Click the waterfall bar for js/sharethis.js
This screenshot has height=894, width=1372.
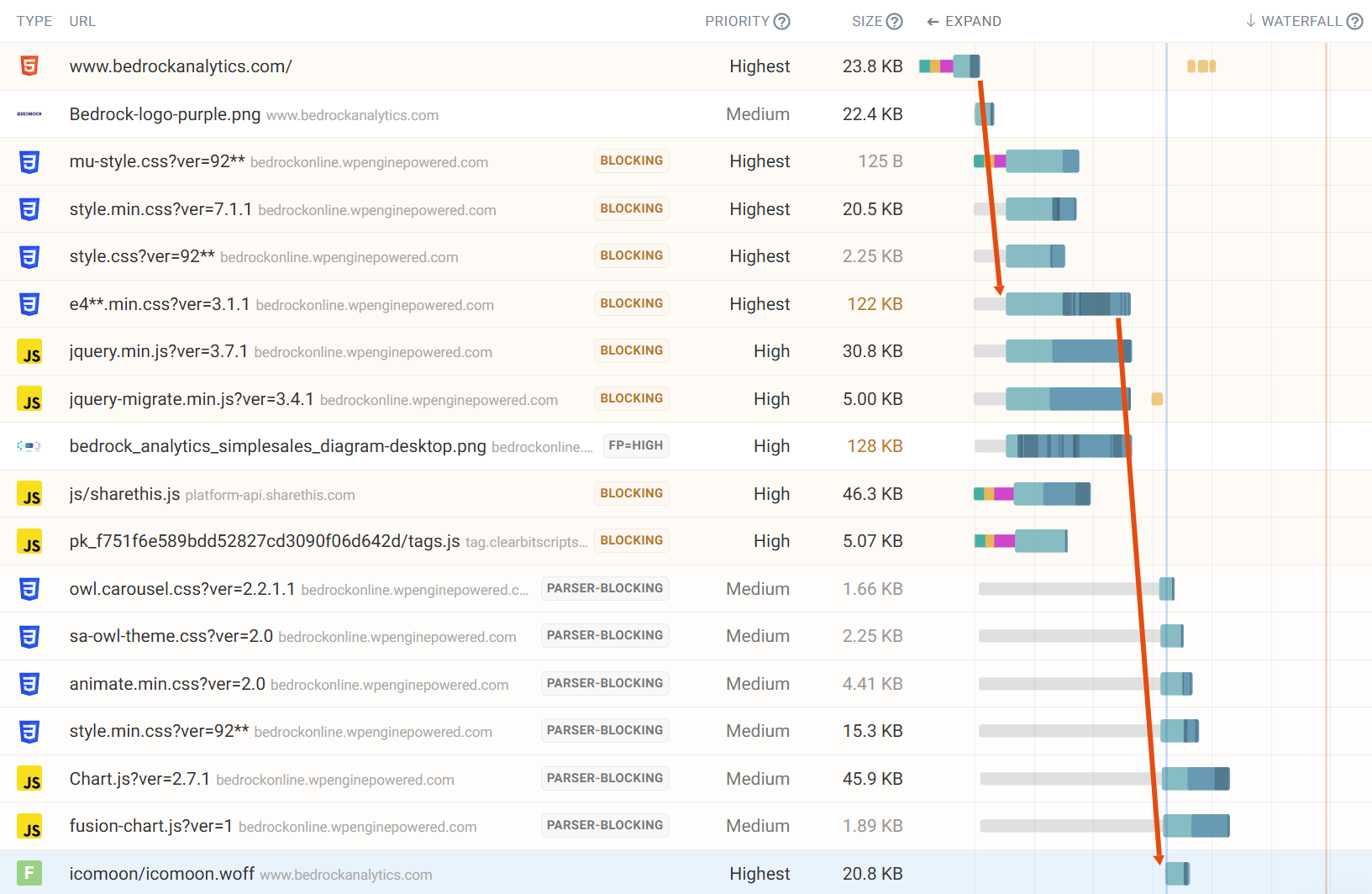pyautogui.click(x=1032, y=493)
